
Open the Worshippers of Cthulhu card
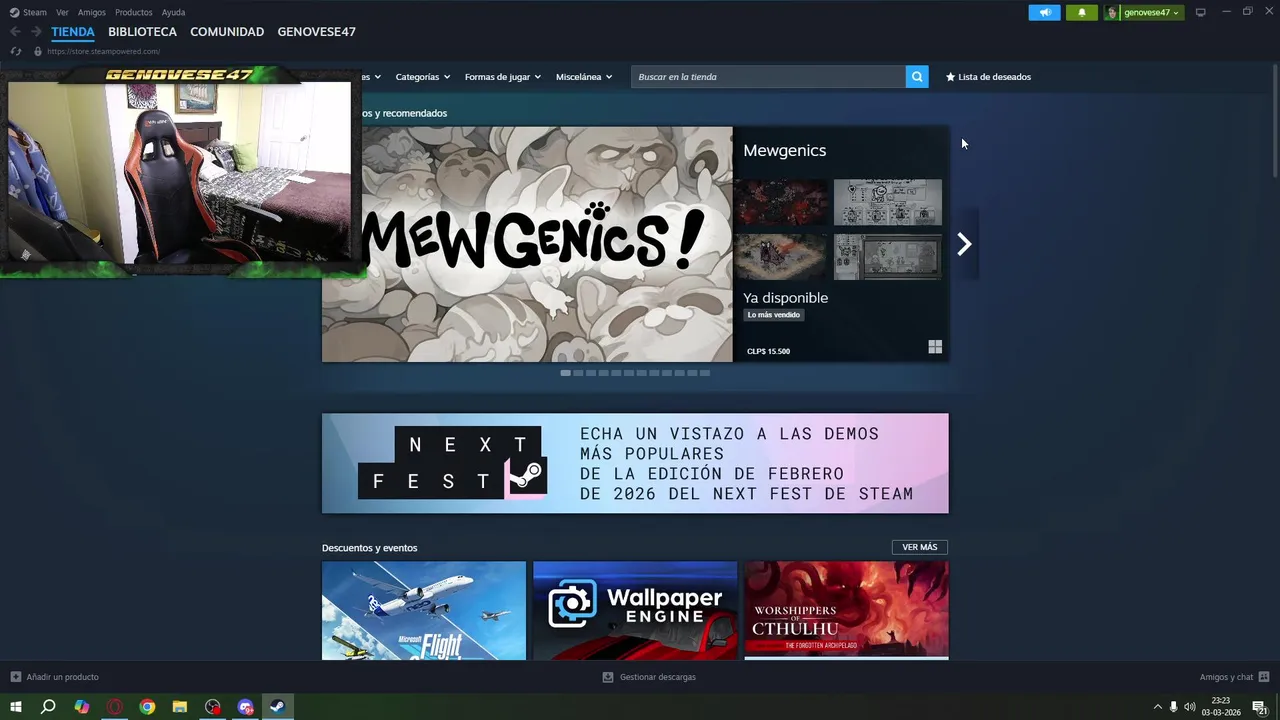tap(847, 610)
